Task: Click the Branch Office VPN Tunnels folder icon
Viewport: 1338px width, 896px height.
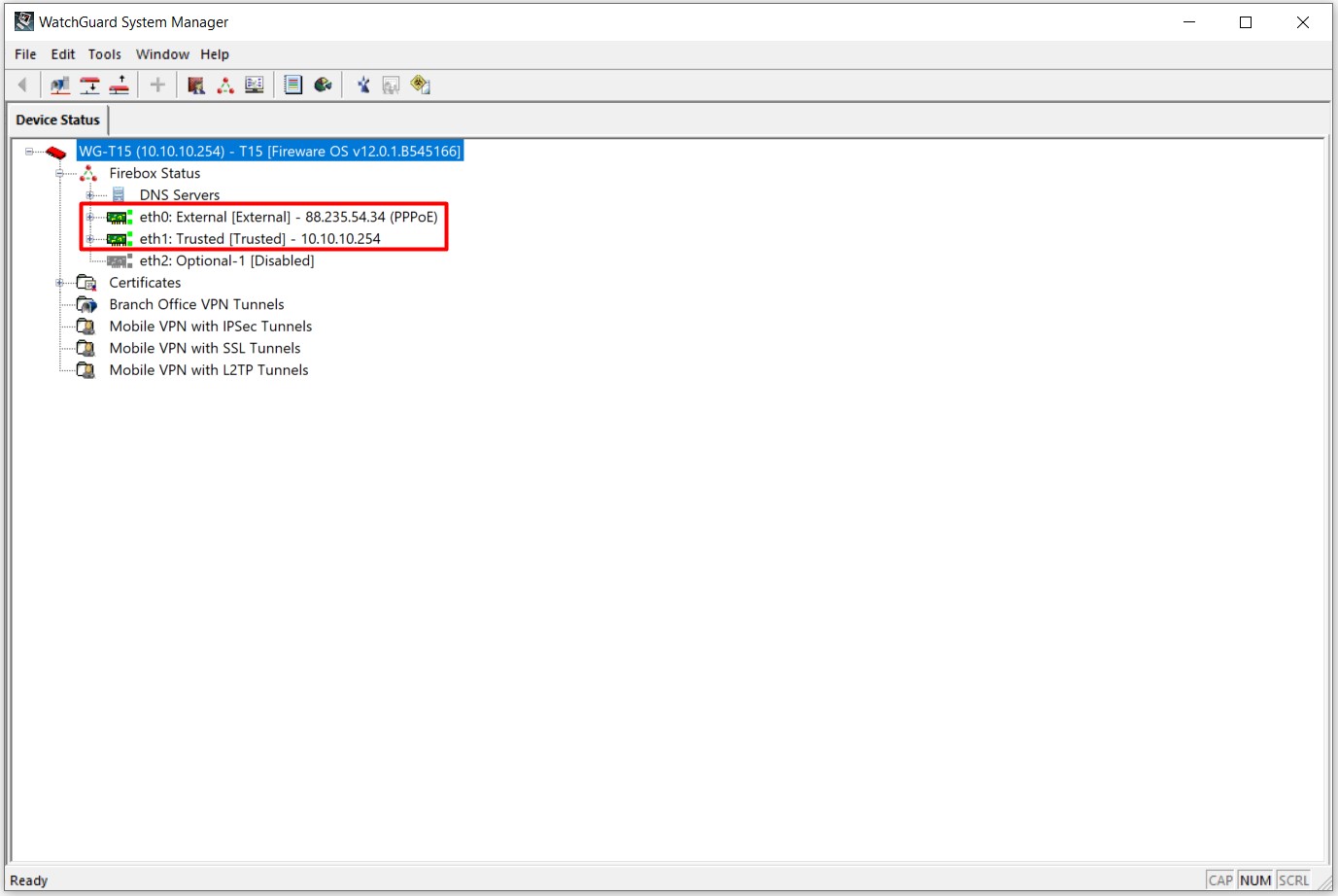Action: (x=86, y=304)
